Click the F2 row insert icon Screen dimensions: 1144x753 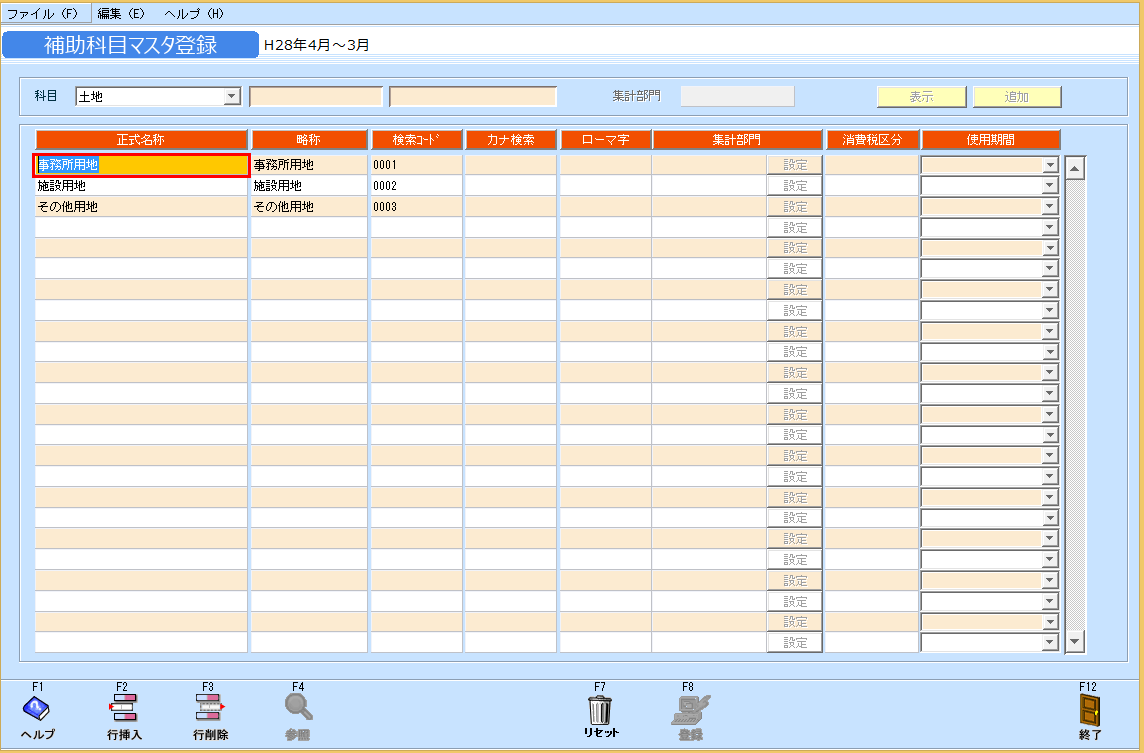pyautogui.click(x=124, y=709)
